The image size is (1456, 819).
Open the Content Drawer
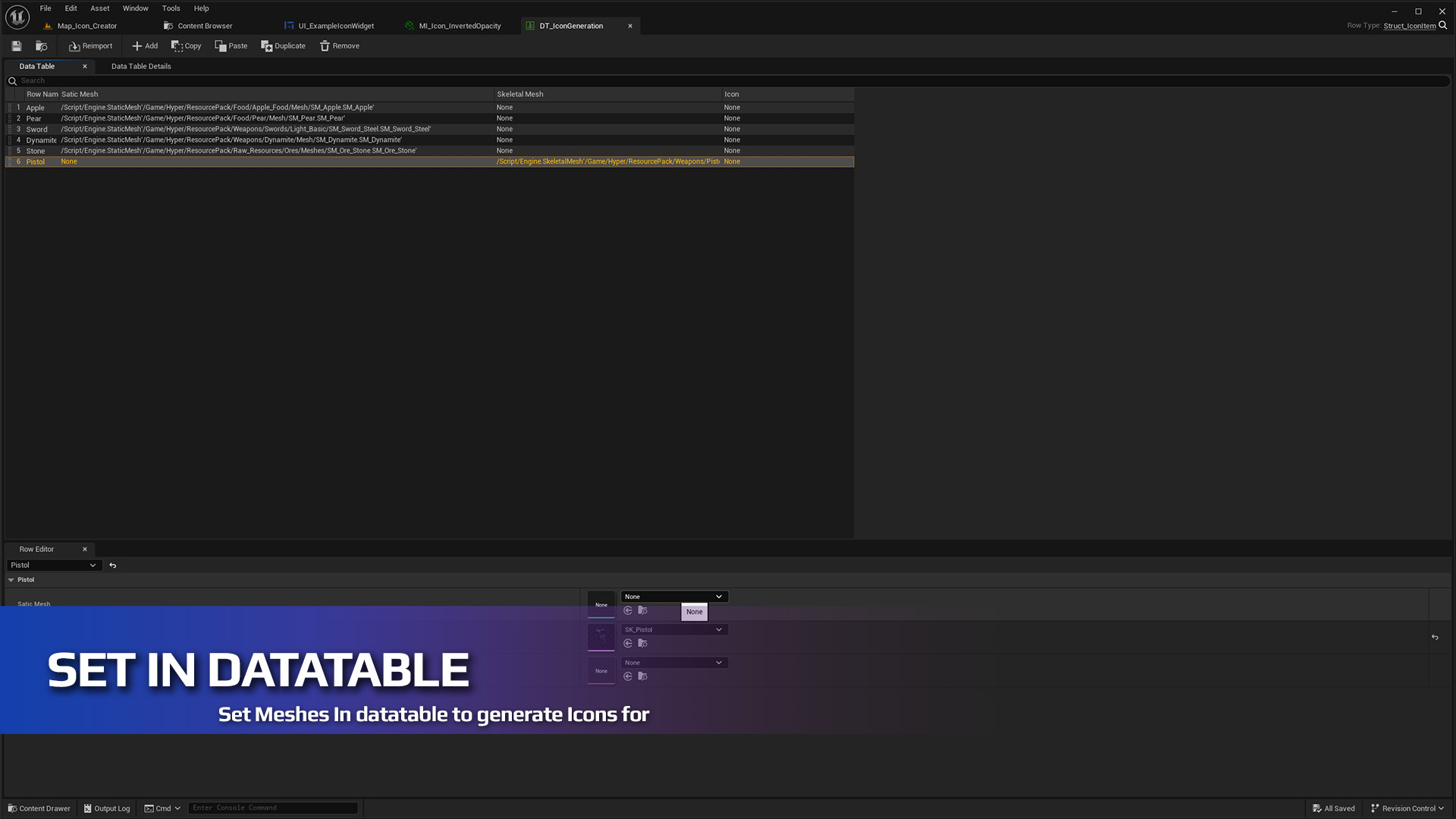[39, 808]
